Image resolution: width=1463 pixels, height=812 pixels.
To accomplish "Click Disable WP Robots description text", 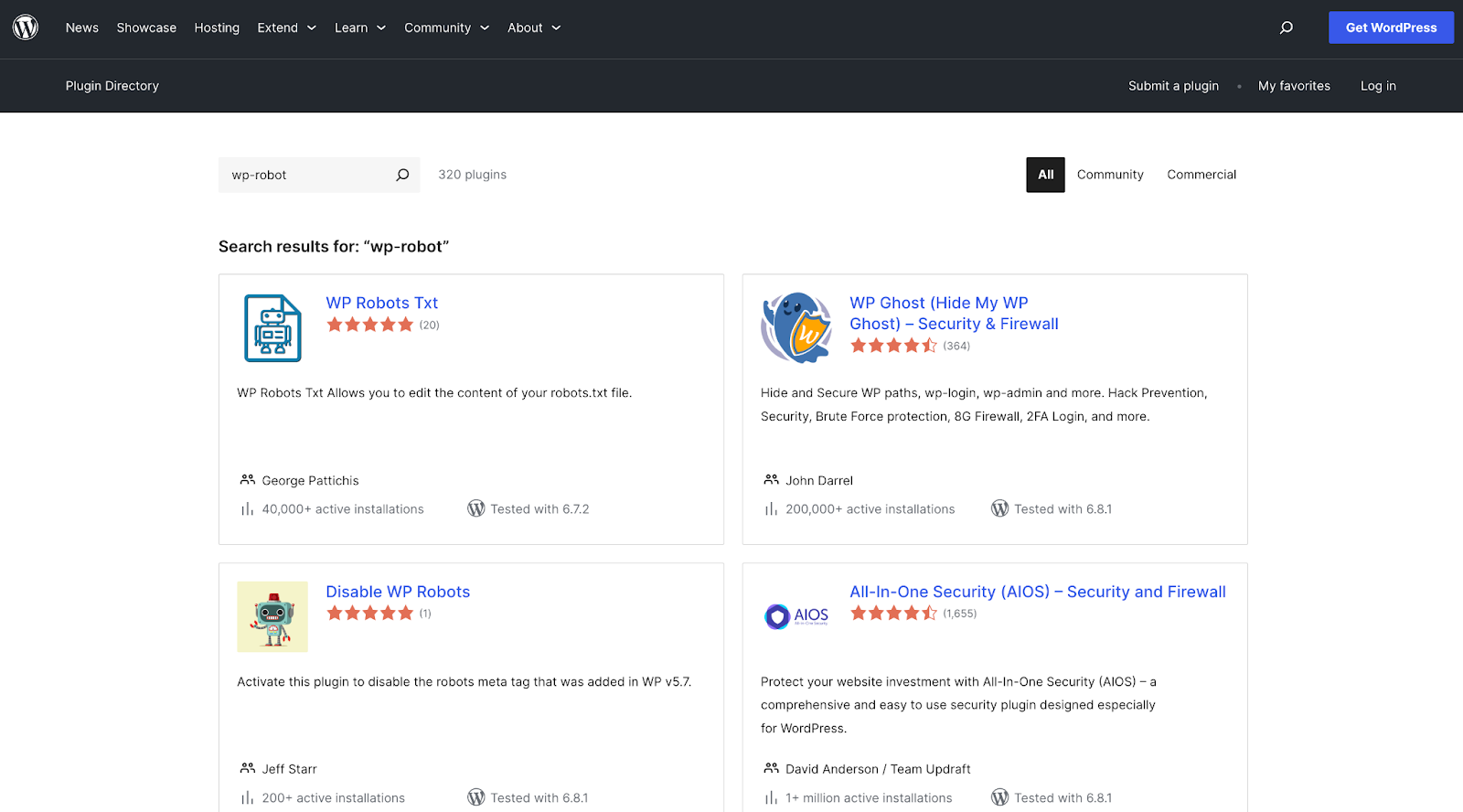I will point(465,682).
